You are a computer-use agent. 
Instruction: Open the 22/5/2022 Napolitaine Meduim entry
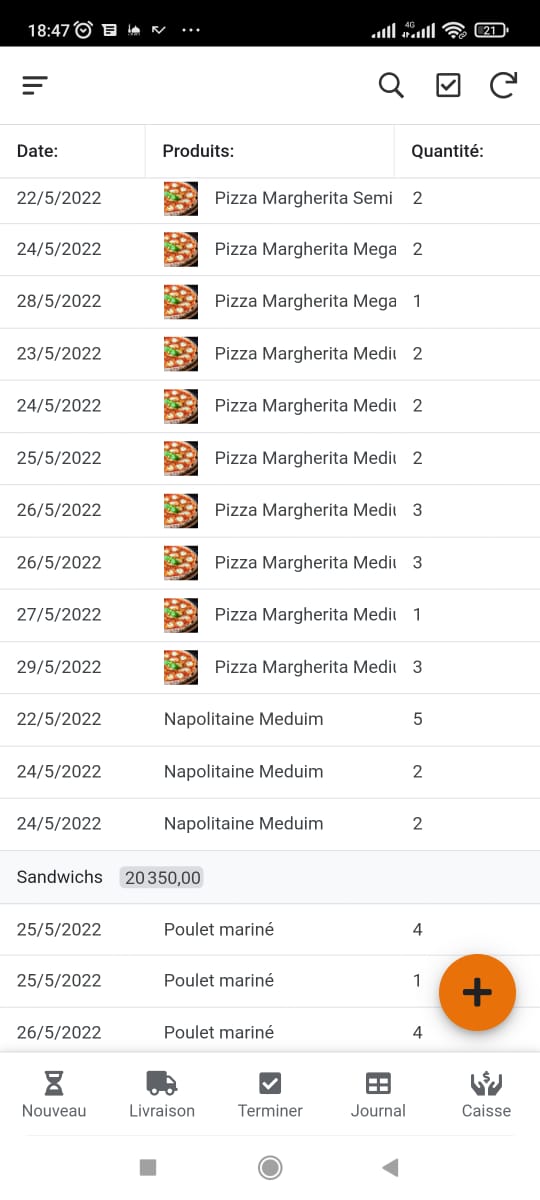270,719
